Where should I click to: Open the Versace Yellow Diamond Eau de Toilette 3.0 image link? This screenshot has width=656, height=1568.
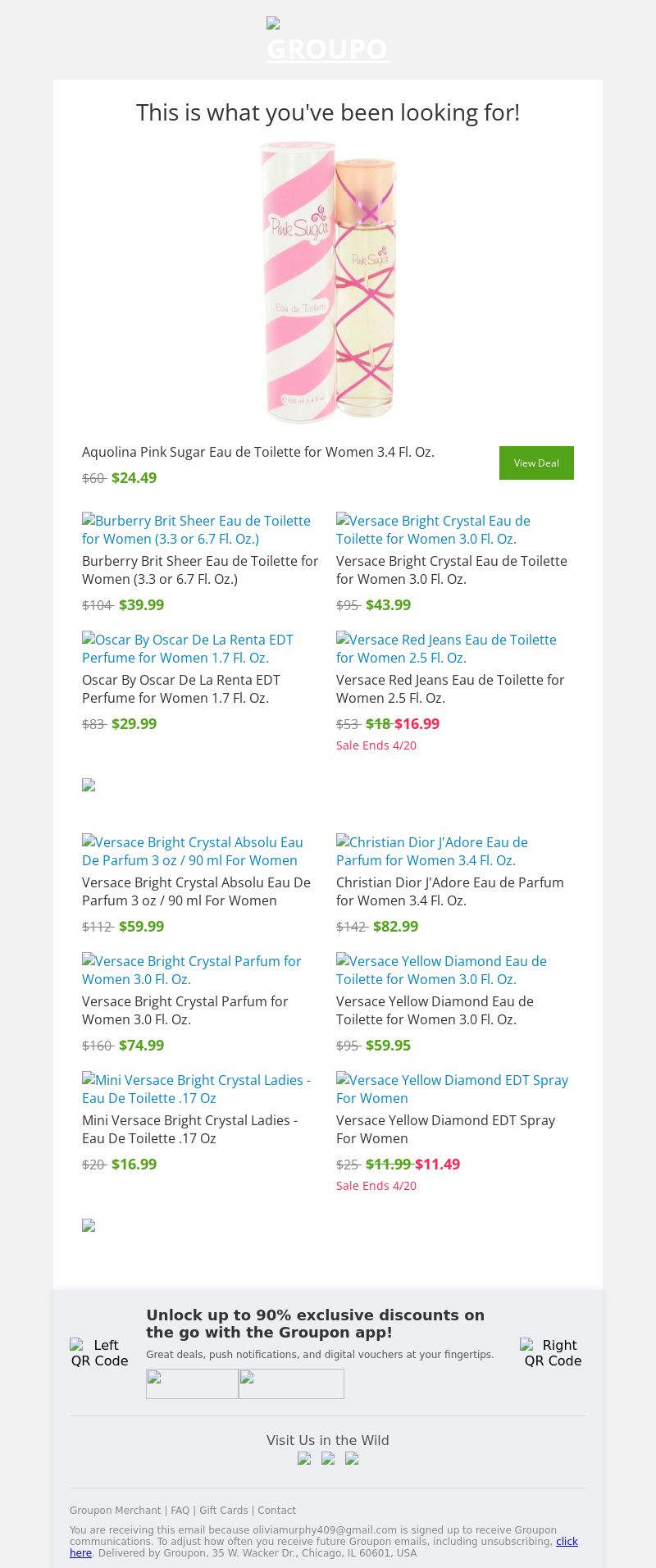coord(441,970)
